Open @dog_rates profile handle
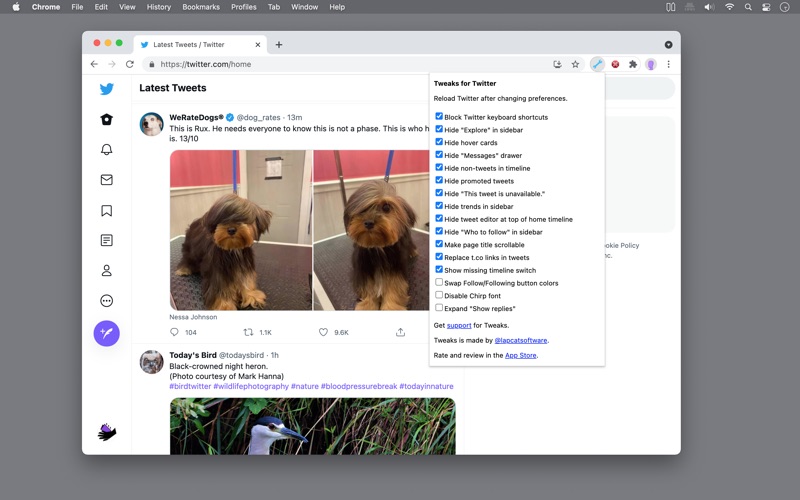This screenshot has width=800, height=500. [x=258, y=117]
